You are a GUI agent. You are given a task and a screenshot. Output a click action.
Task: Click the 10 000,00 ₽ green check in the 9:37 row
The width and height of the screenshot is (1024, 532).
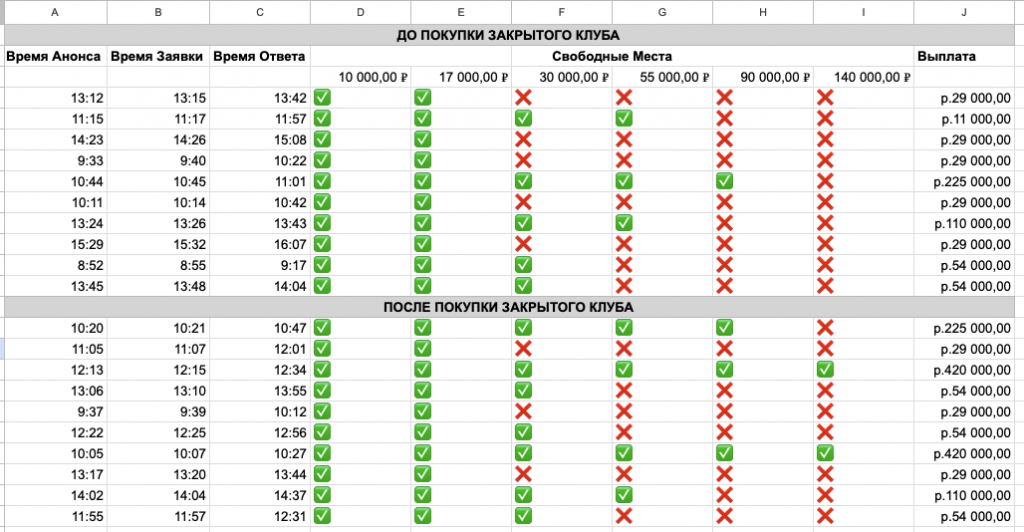322,411
